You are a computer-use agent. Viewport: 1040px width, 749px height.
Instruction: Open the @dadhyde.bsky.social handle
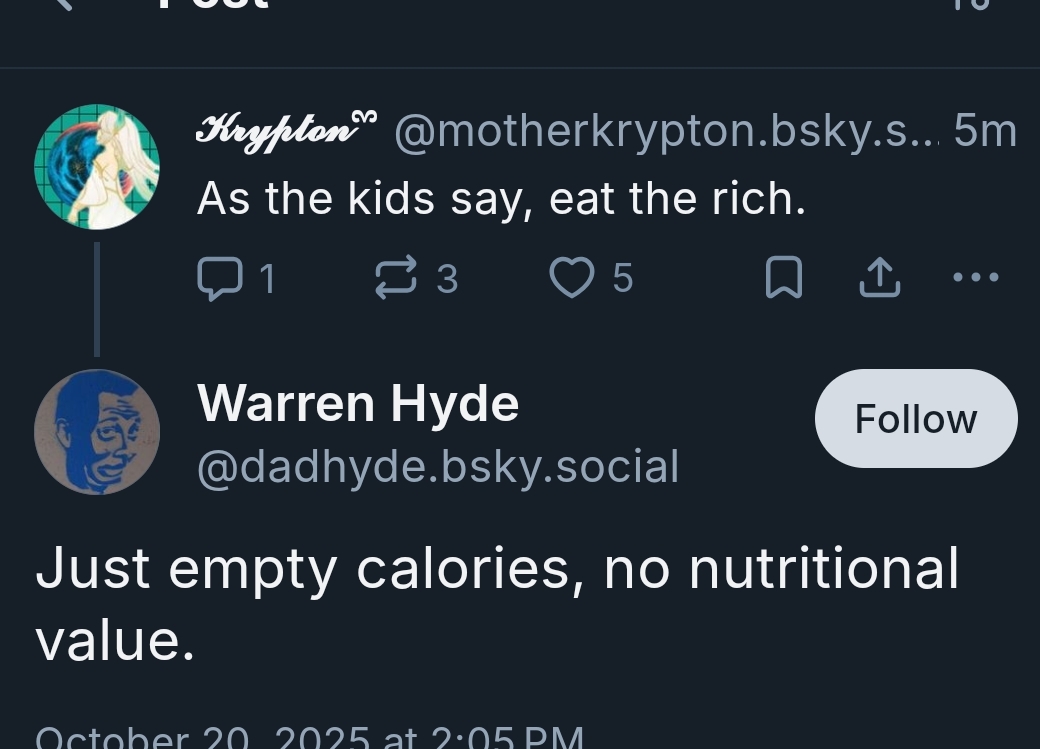point(438,466)
